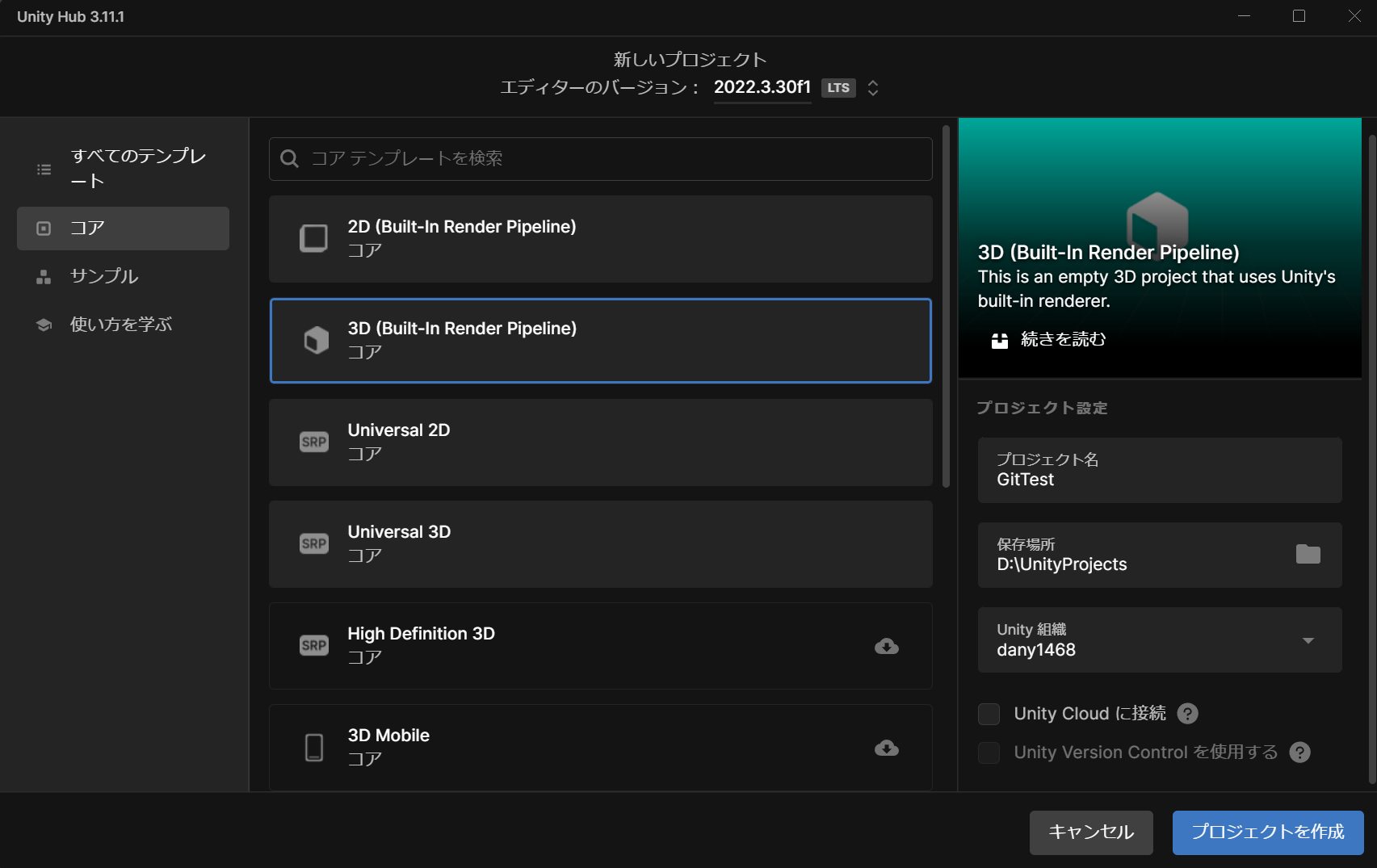Select the 2022.3.30f1 editor version text
The width and height of the screenshot is (1377, 868).
pos(762,87)
